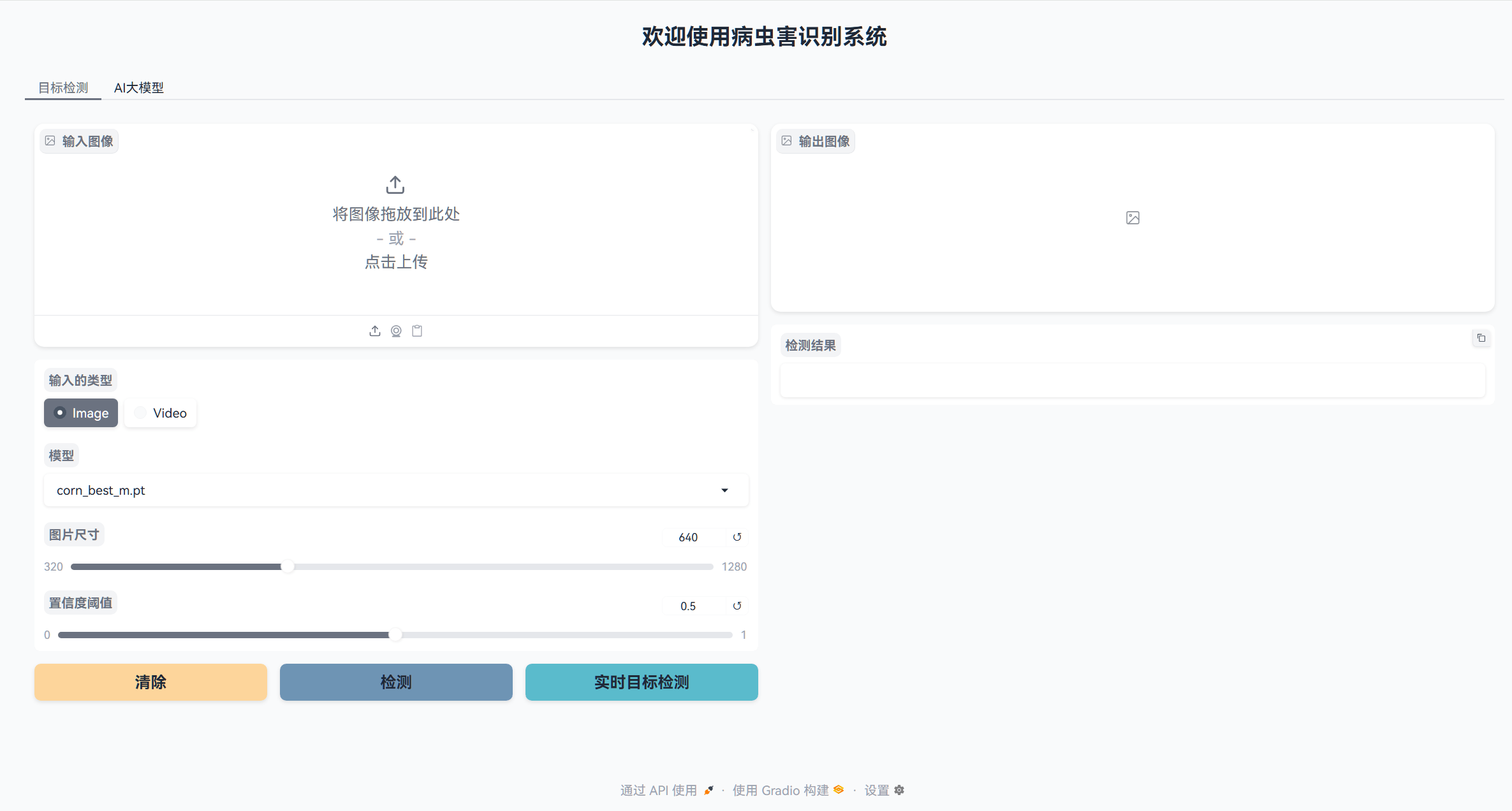Click the 清除 button
The image size is (1512, 811).
point(150,682)
